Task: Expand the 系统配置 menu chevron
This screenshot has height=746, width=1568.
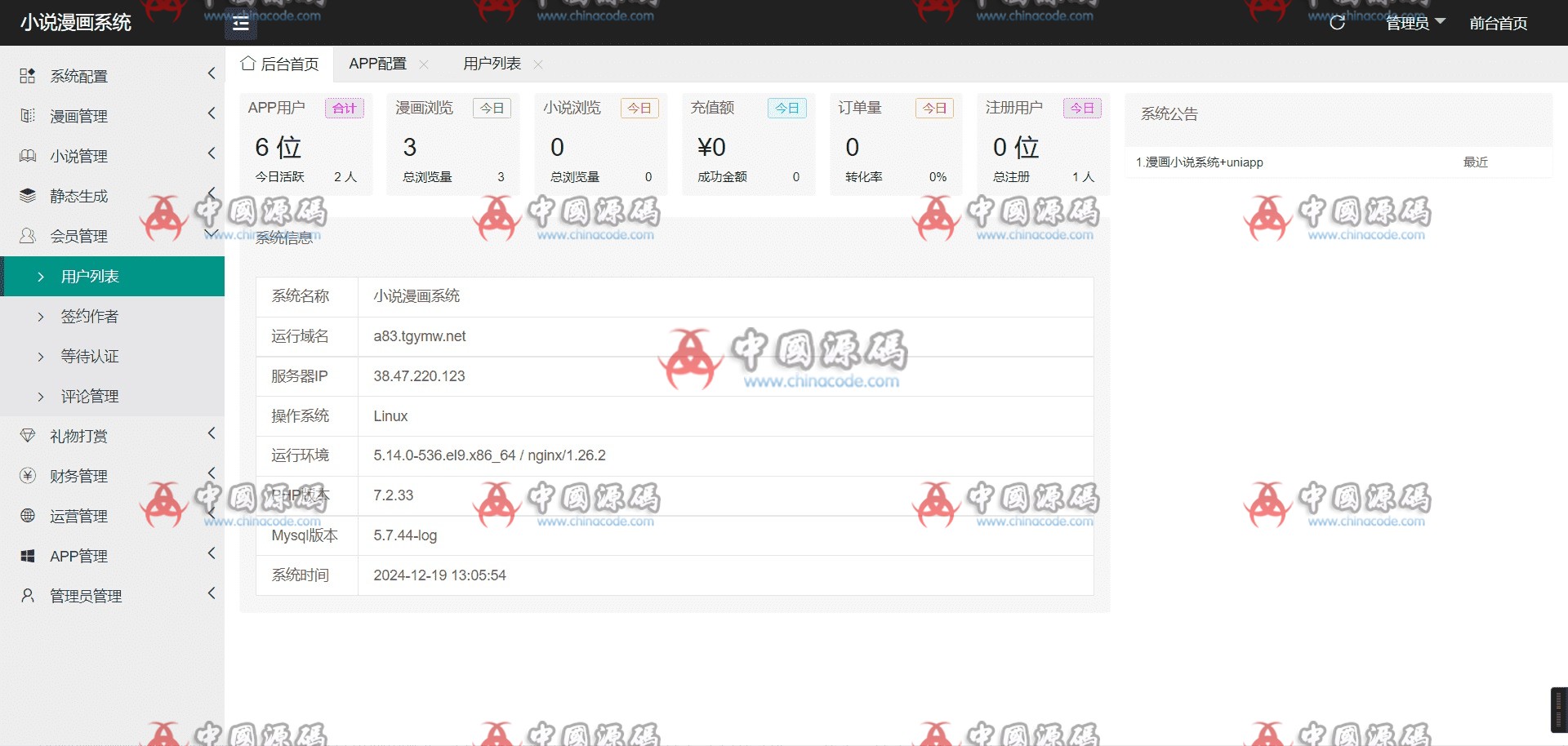Action: (x=212, y=73)
